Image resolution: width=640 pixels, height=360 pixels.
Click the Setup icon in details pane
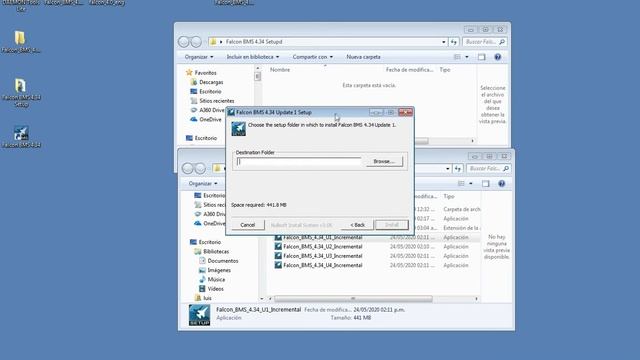[x=199, y=315]
